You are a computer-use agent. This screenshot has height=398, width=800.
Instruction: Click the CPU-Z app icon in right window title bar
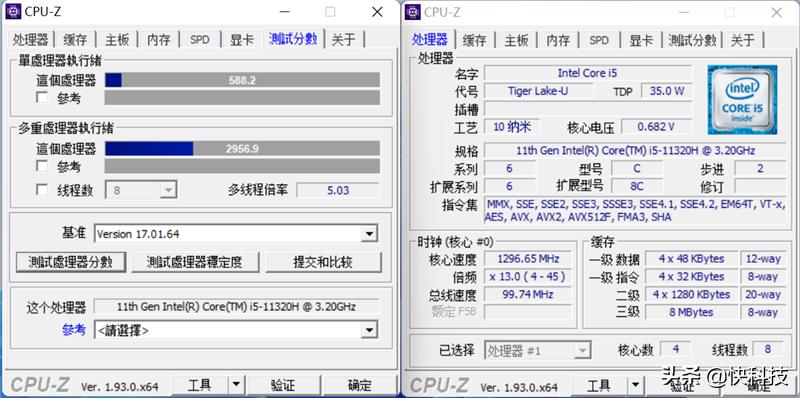(414, 12)
